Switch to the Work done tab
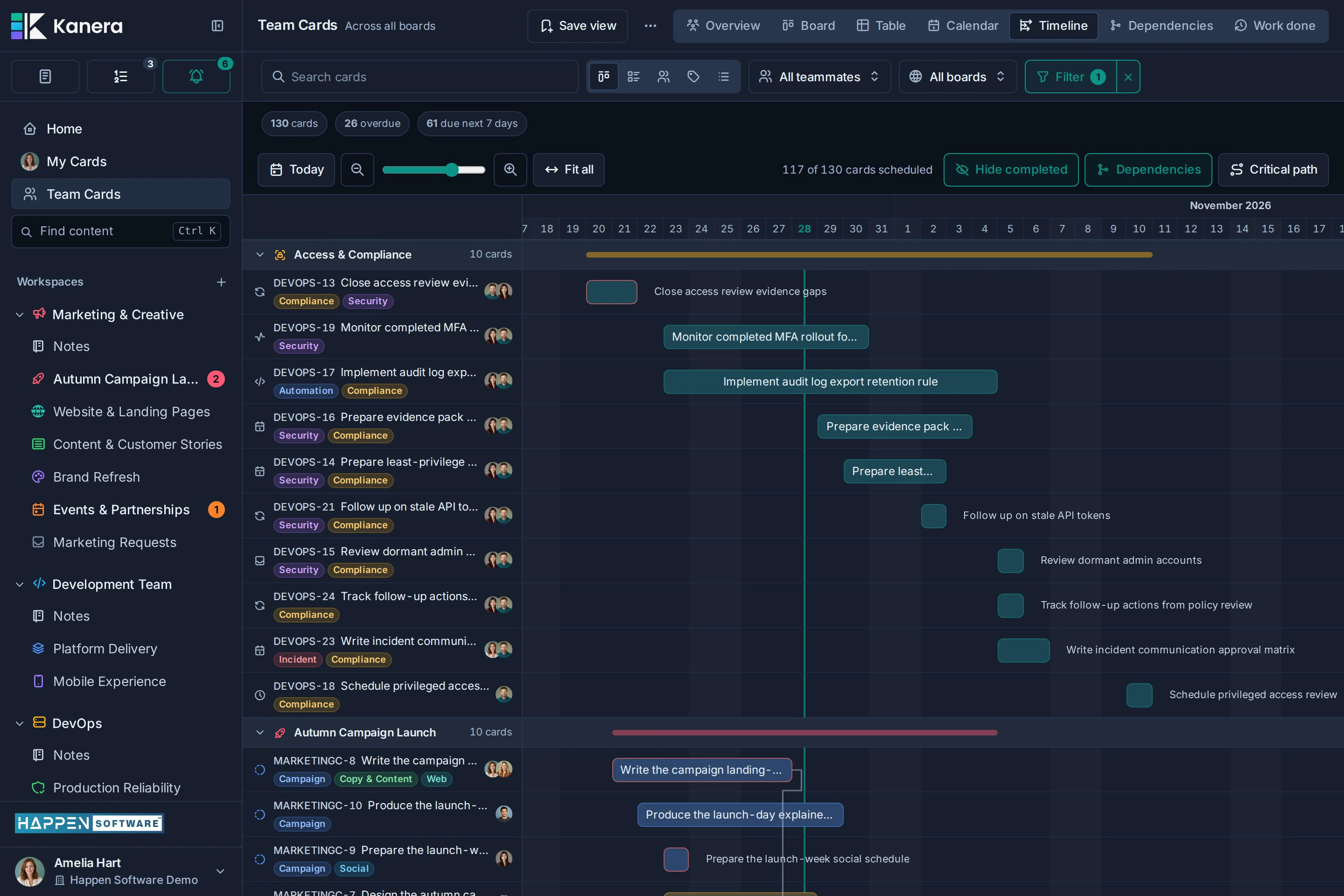 tap(1275, 26)
